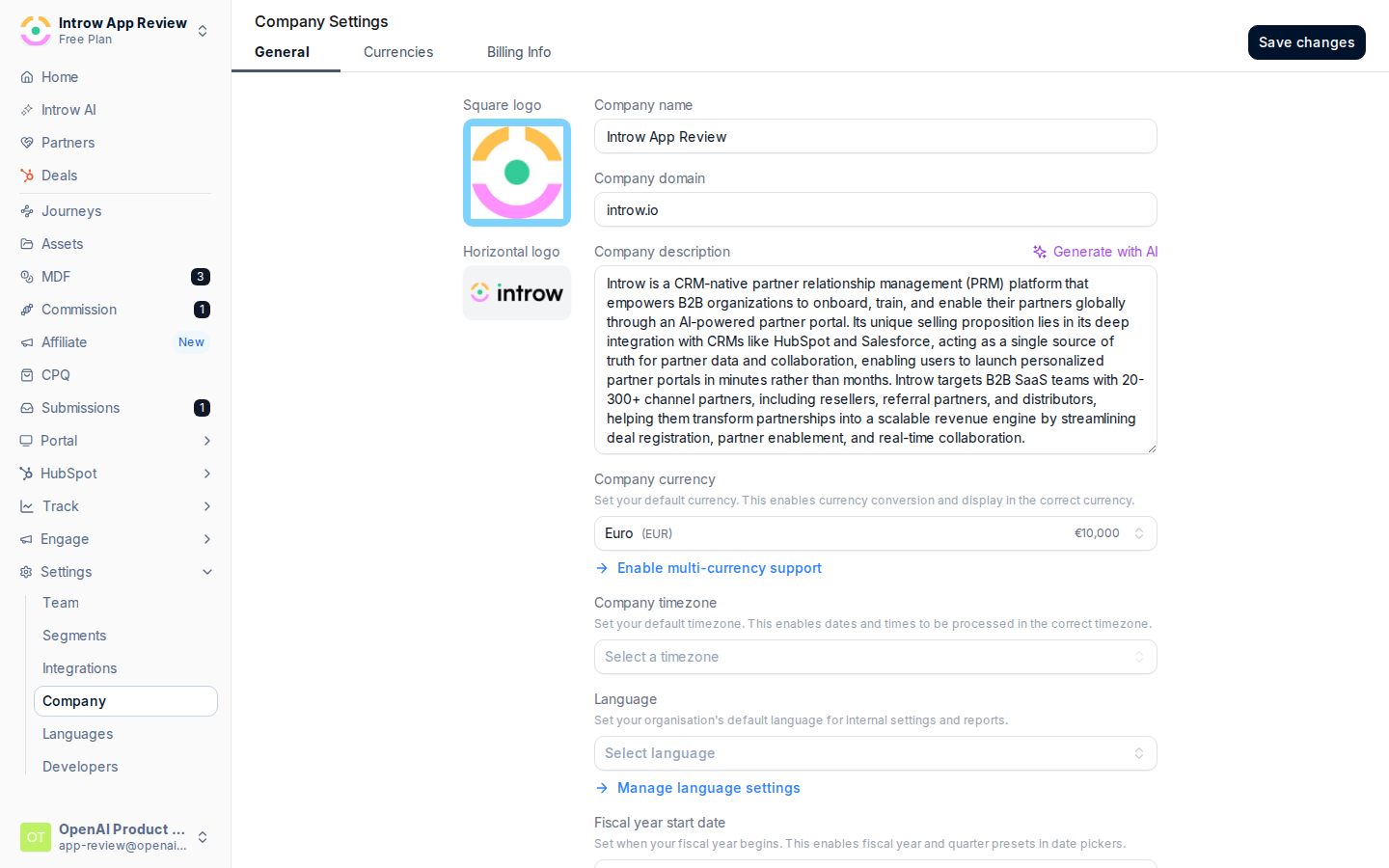Open the Journeys page label

pos(71,211)
